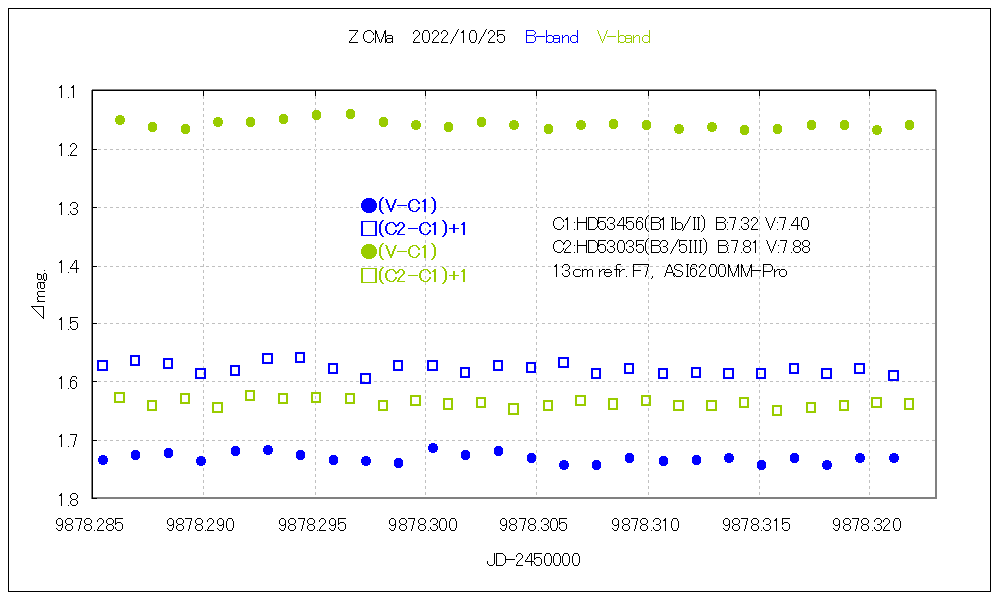The height and width of the screenshot is (600, 1000).
Task: Select the rightmost blue filled data point
Action: [x=893, y=458]
